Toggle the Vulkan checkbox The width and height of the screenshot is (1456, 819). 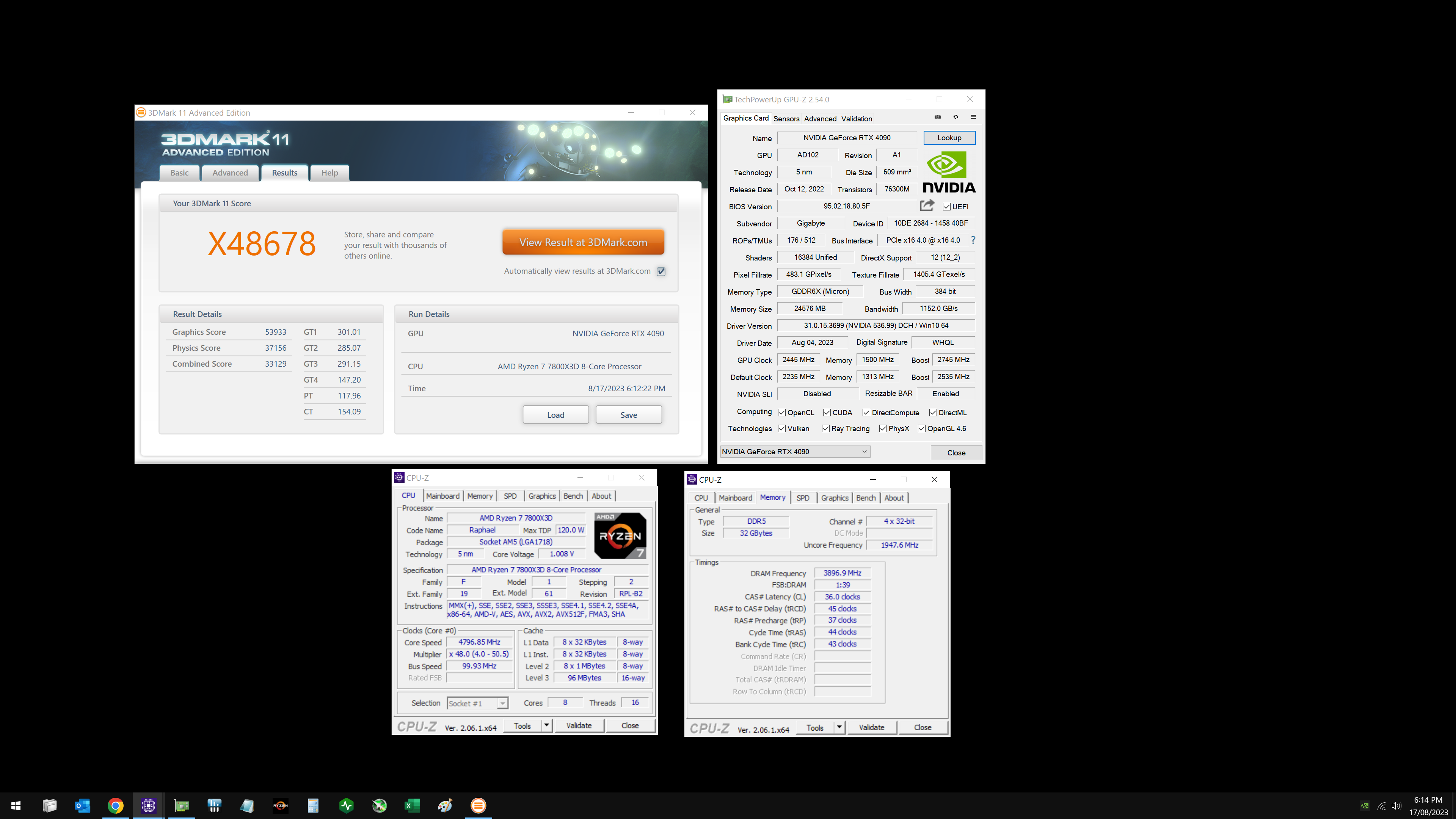[782, 428]
